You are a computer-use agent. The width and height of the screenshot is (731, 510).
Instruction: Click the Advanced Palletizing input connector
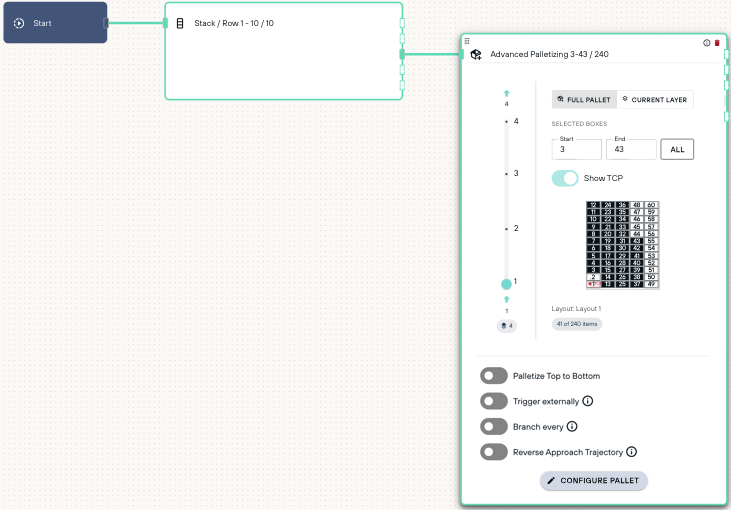[x=462, y=55]
